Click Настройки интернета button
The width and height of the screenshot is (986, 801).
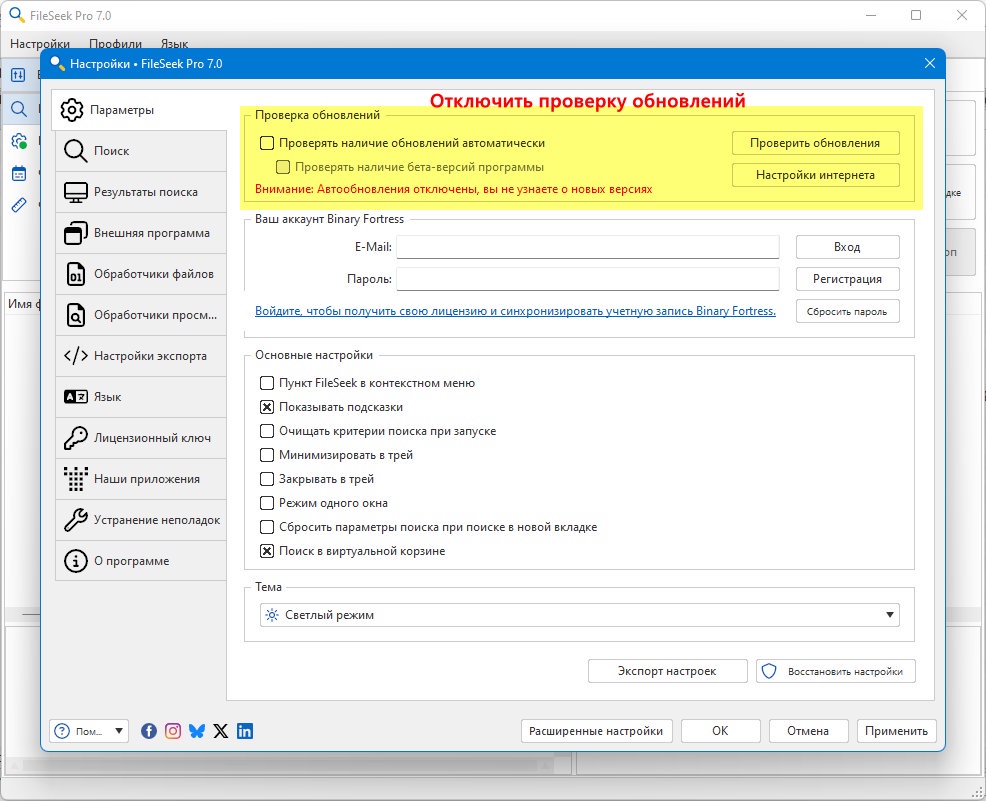815,175
